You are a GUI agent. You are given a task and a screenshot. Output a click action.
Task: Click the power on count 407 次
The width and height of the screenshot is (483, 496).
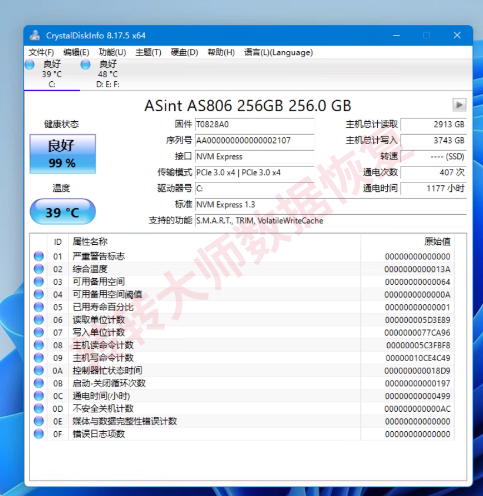(433, 173)
